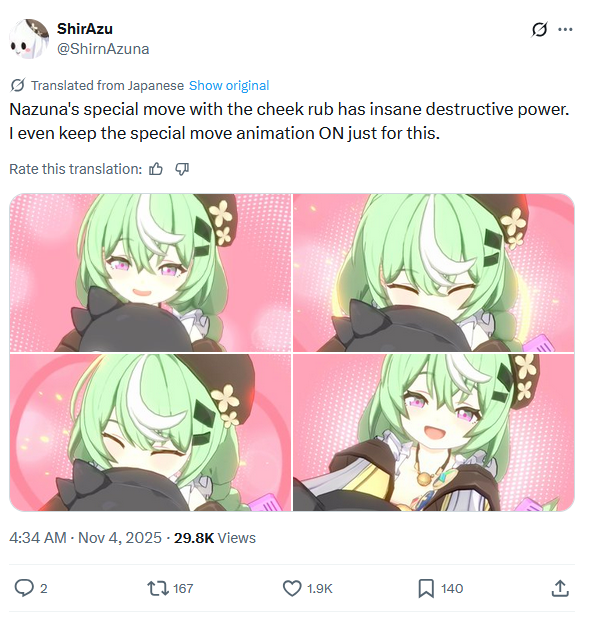Click the ShirAzu display name
The width and height of the screenshot is (589, 619).
[85, 29]
